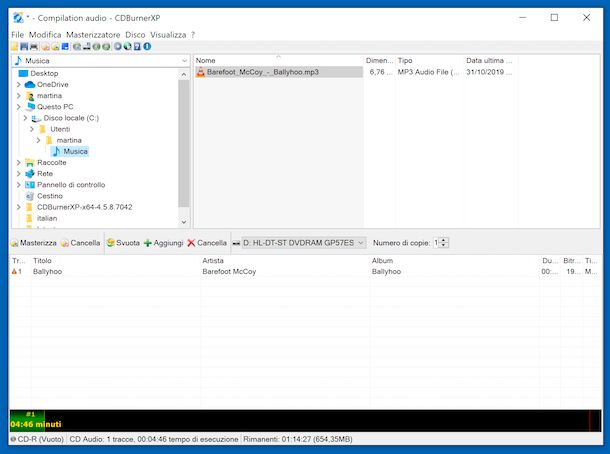The height and width of the screenshot is (454, 610).
Task: Click Rimanenti 01:14:27 status bar entry
Action: (298, 439)
